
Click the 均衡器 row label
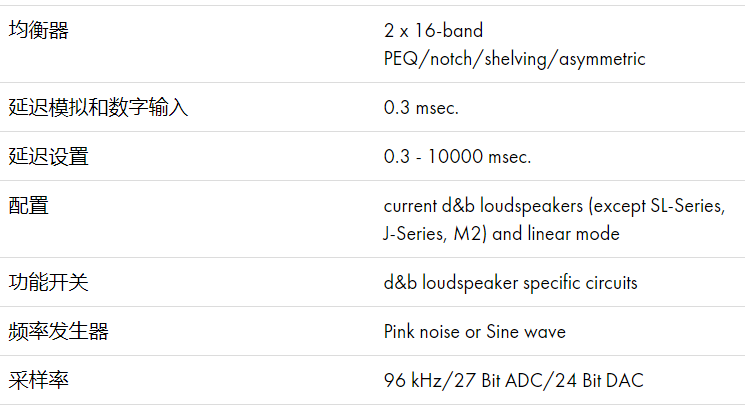pos(39,31)
